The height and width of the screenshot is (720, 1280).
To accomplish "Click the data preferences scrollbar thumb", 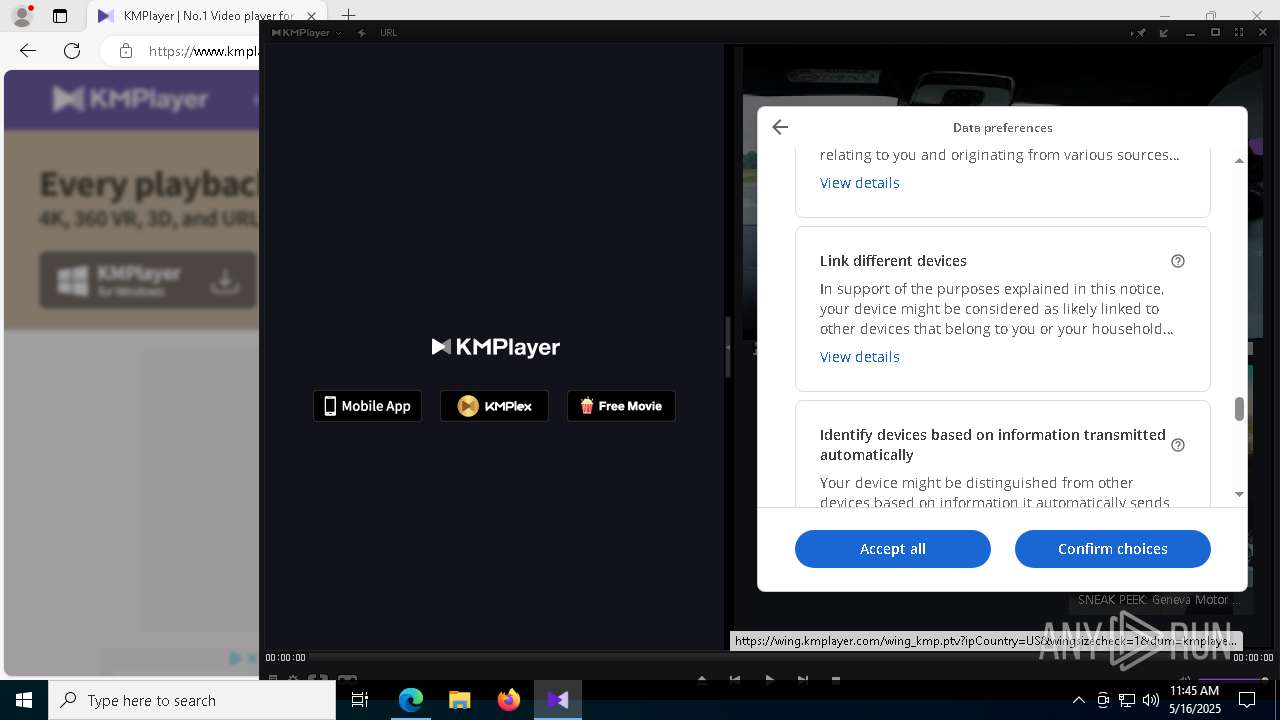I will click(x=1239, y=409).
